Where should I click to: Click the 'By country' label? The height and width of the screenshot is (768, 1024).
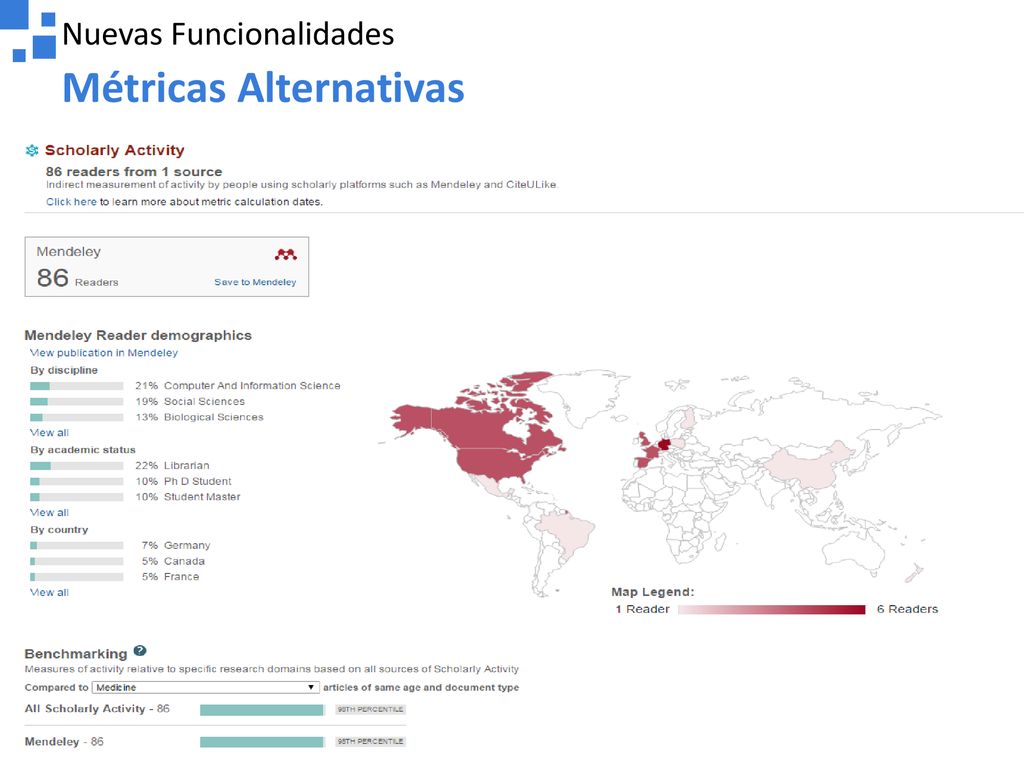click(x=59, y=530)
